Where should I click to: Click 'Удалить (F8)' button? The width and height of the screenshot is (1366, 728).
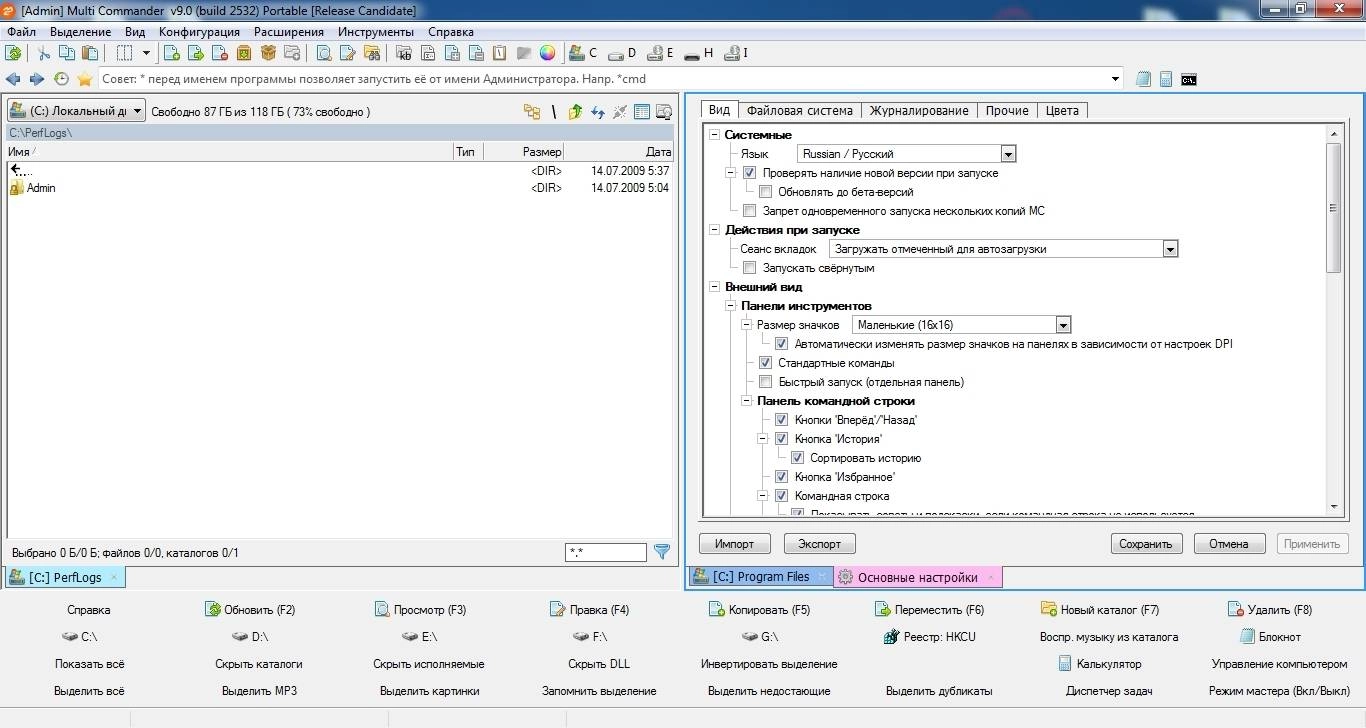pyautogui.click(x=1269, y=609)
